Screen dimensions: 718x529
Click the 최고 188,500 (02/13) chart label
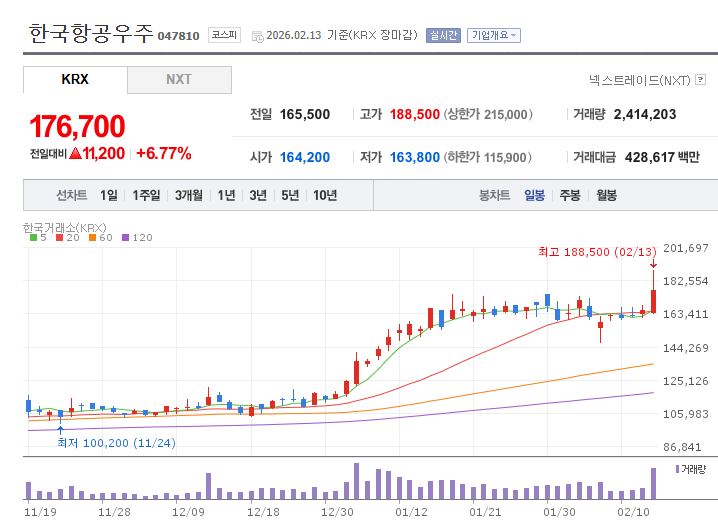(x=597, y=252)
